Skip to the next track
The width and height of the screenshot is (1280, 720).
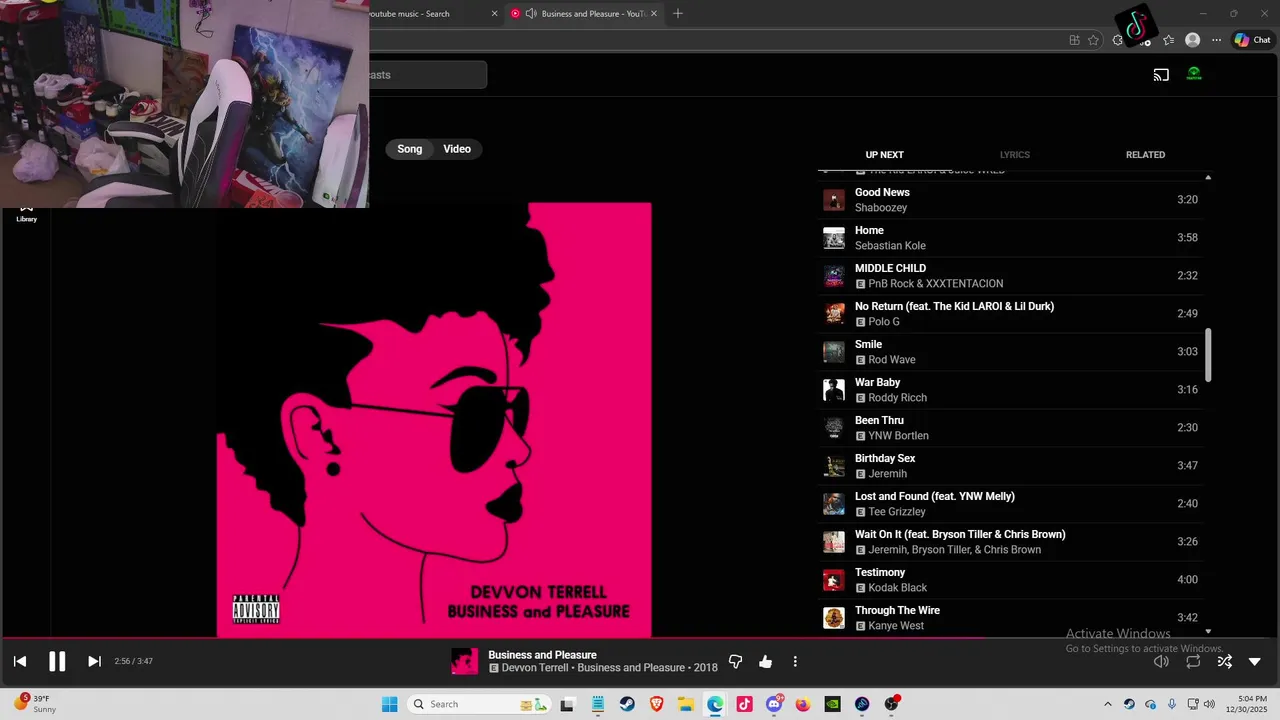(94, 661)
